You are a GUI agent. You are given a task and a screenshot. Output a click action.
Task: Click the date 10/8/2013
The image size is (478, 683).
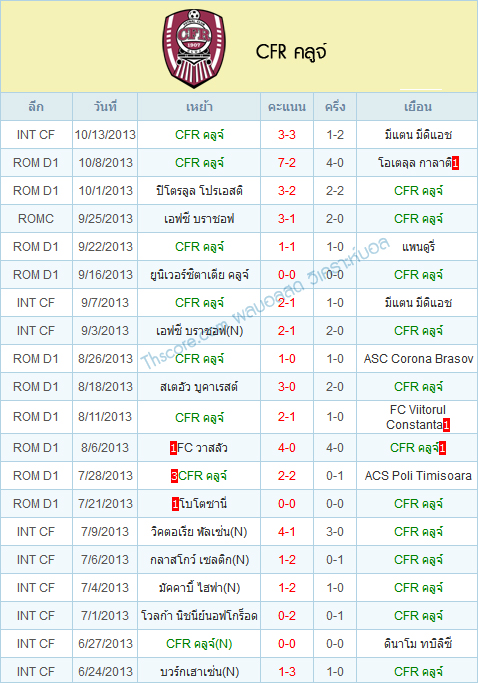105,163
